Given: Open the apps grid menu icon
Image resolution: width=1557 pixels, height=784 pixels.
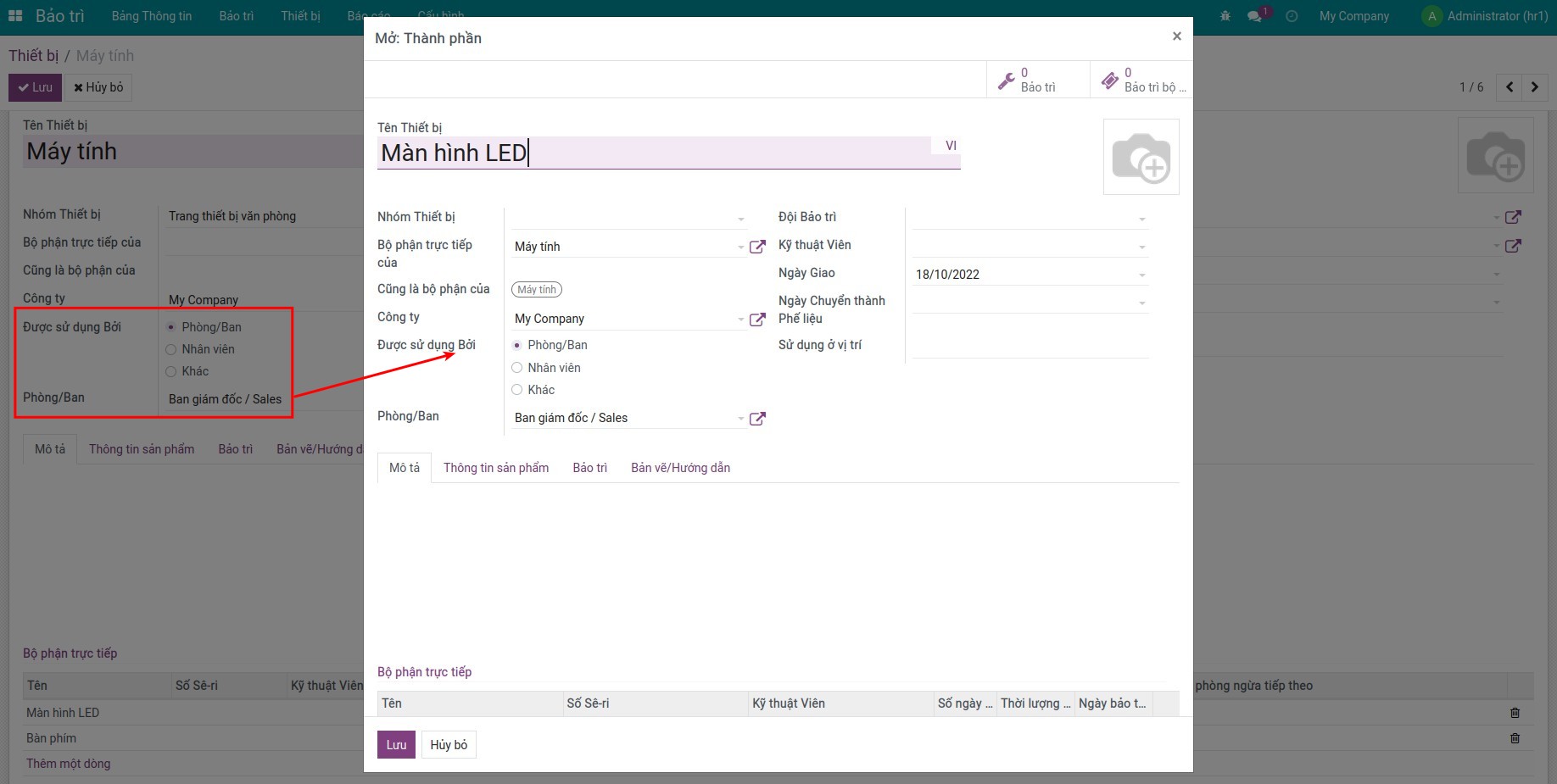Looking at the screenshot, I should [x=15, y=16].
